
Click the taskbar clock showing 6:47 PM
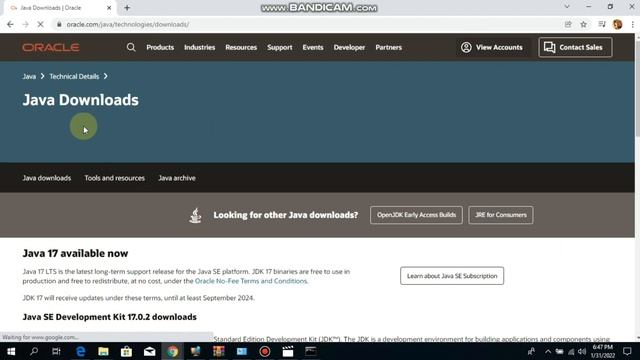[x=603, y=351]
